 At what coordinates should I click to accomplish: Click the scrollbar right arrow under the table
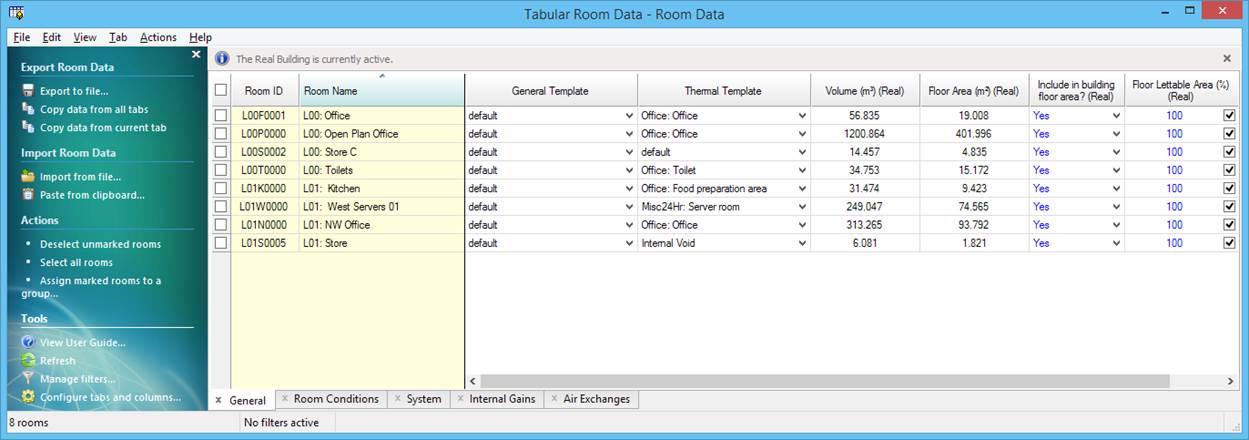click(1230, 381)
